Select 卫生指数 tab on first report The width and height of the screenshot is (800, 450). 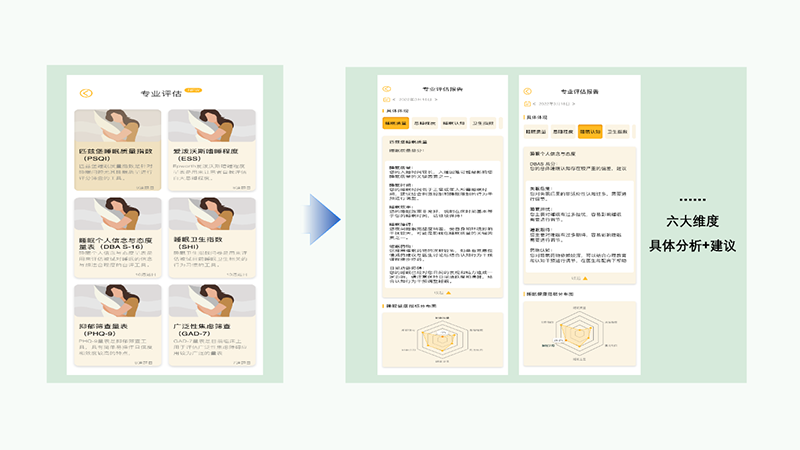click(x=483, y=123)
